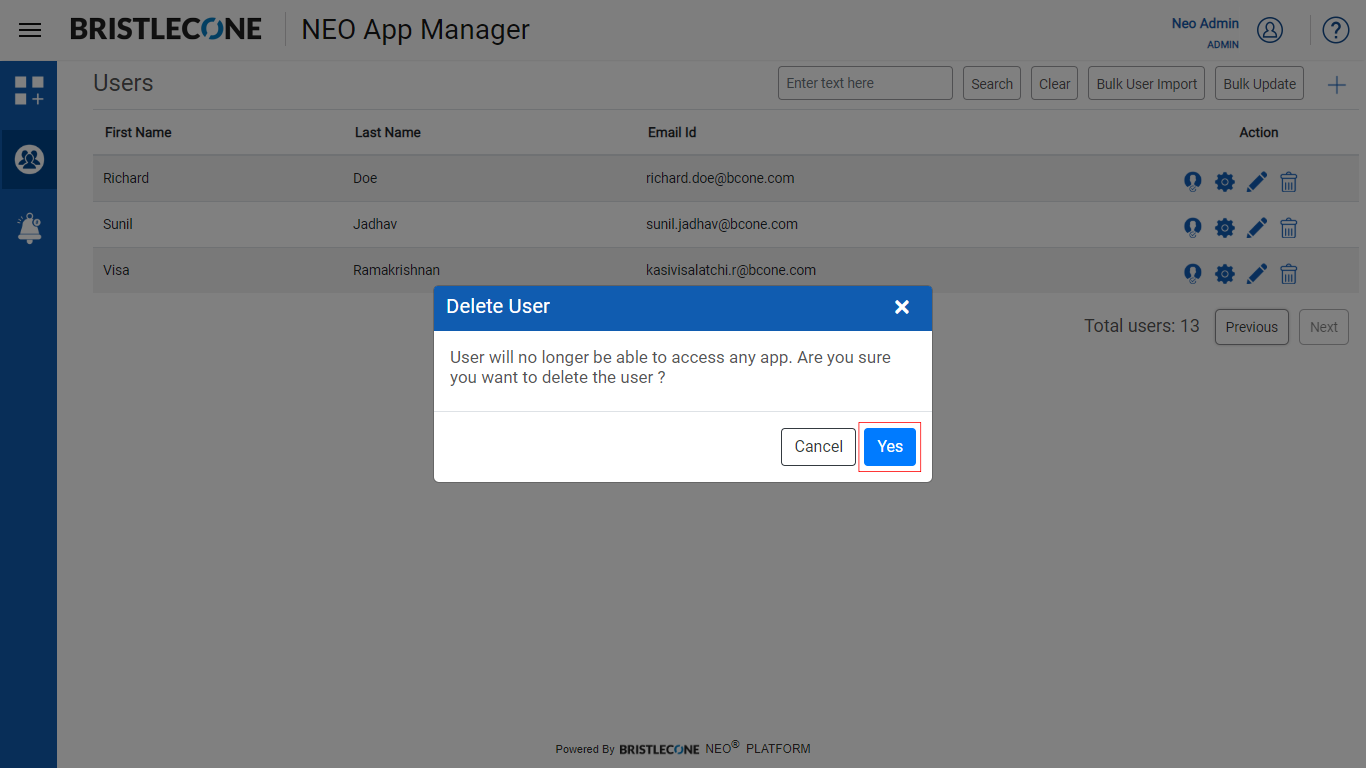Click the Action column header
The height and width of the screenshot is (768, 1366).
[x=1259, y=132]
